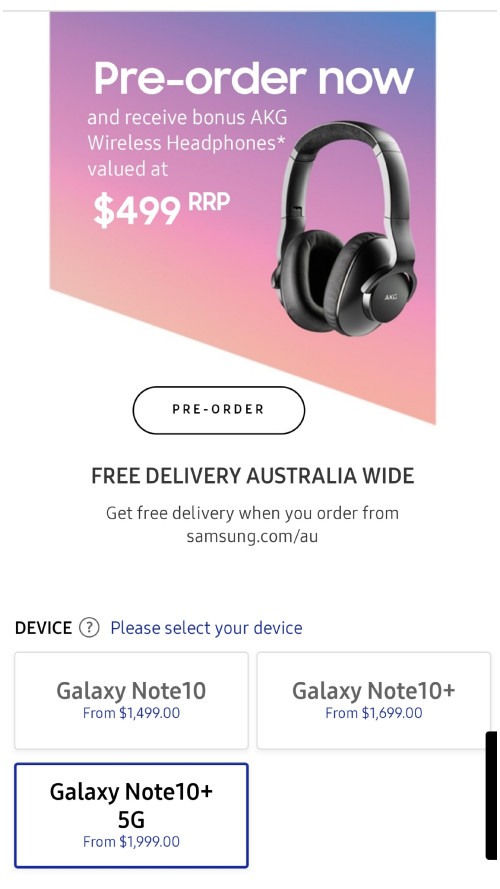
Task: Choose the Galaxy Note10+ device option
Action: pos(374,701)
